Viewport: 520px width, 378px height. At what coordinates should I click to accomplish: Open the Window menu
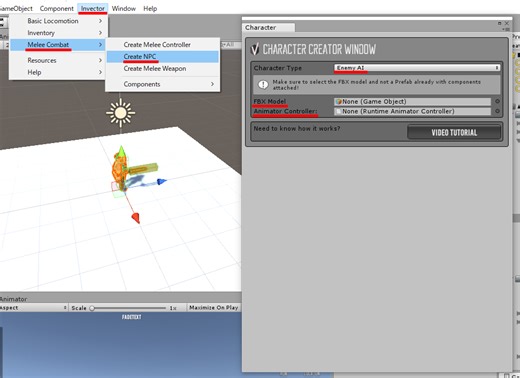coord(124,8)
